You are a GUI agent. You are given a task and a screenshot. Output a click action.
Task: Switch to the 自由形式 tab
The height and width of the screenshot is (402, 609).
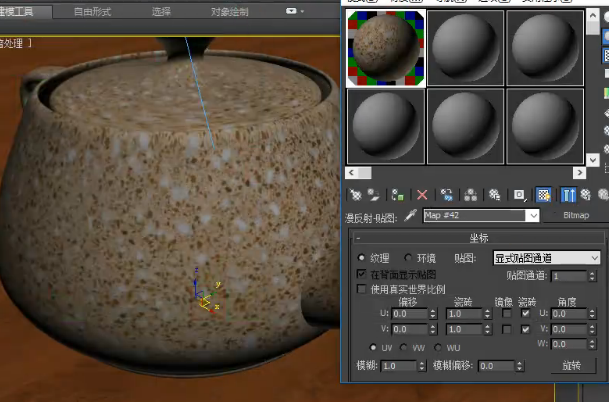pyautogui.click(x=92, y=12)
